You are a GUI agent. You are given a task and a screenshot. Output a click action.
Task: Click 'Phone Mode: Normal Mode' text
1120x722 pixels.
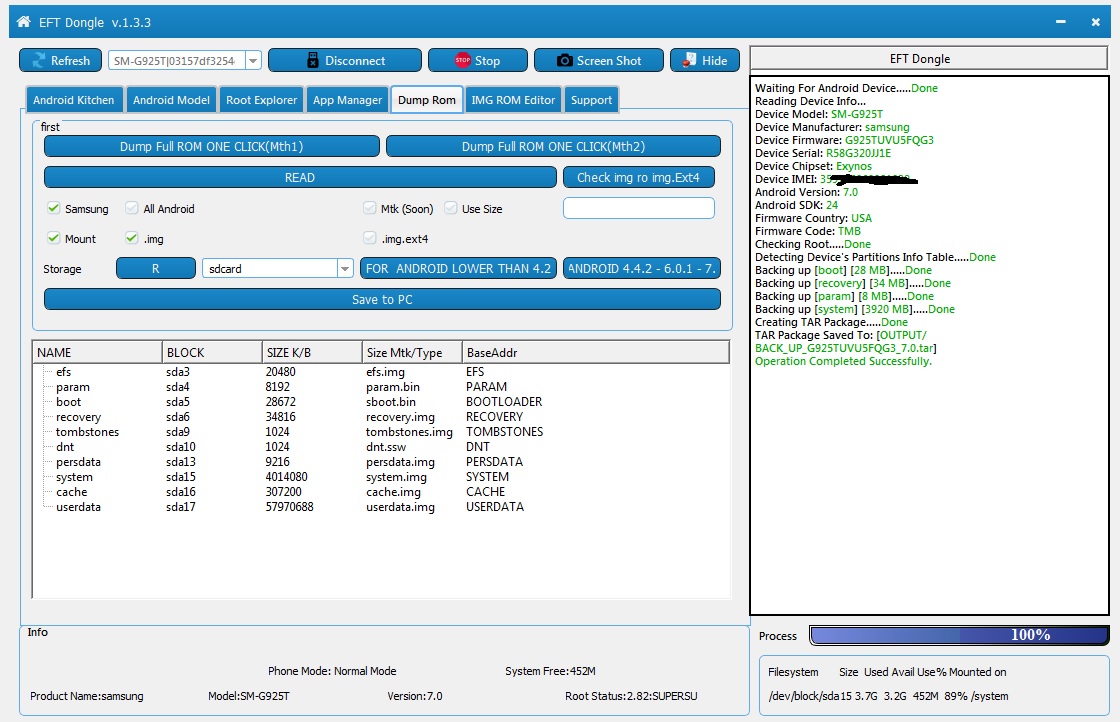click(x=331, y=671)
